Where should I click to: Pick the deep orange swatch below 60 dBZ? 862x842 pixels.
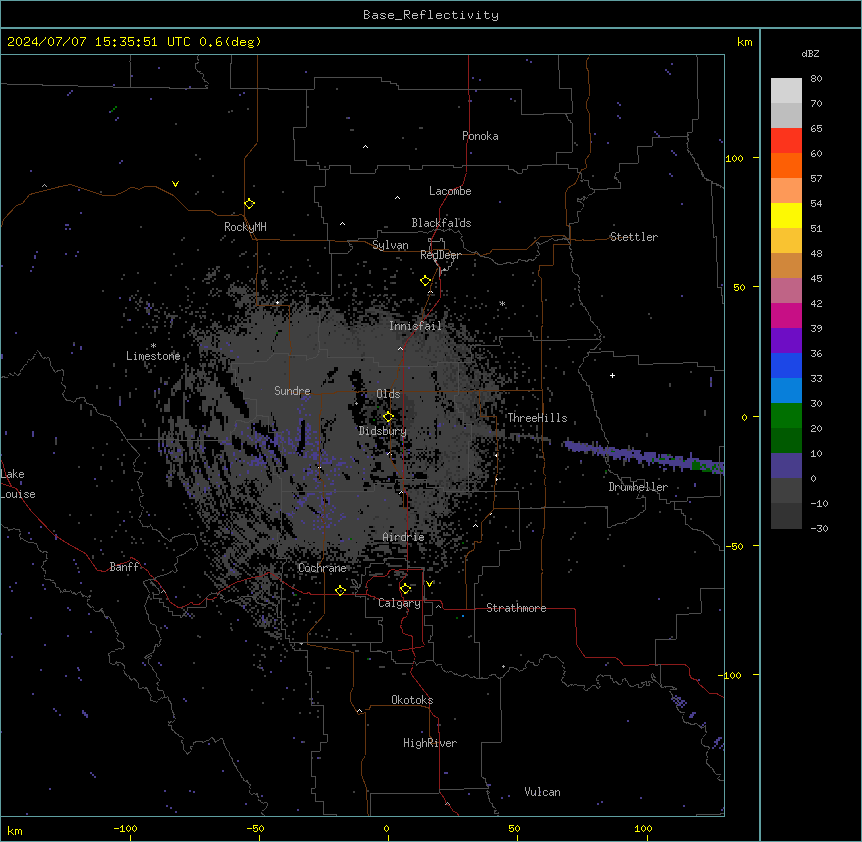pyautogui.click(x=786, y=165)
